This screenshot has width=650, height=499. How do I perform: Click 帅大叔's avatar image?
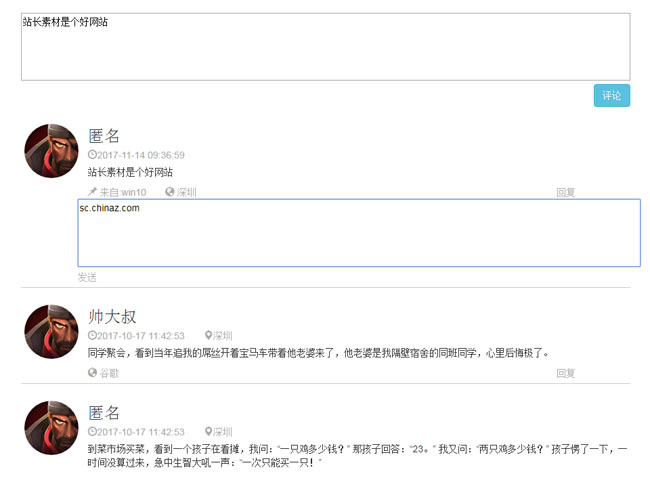pyautogui.click(x=51, y=332)
